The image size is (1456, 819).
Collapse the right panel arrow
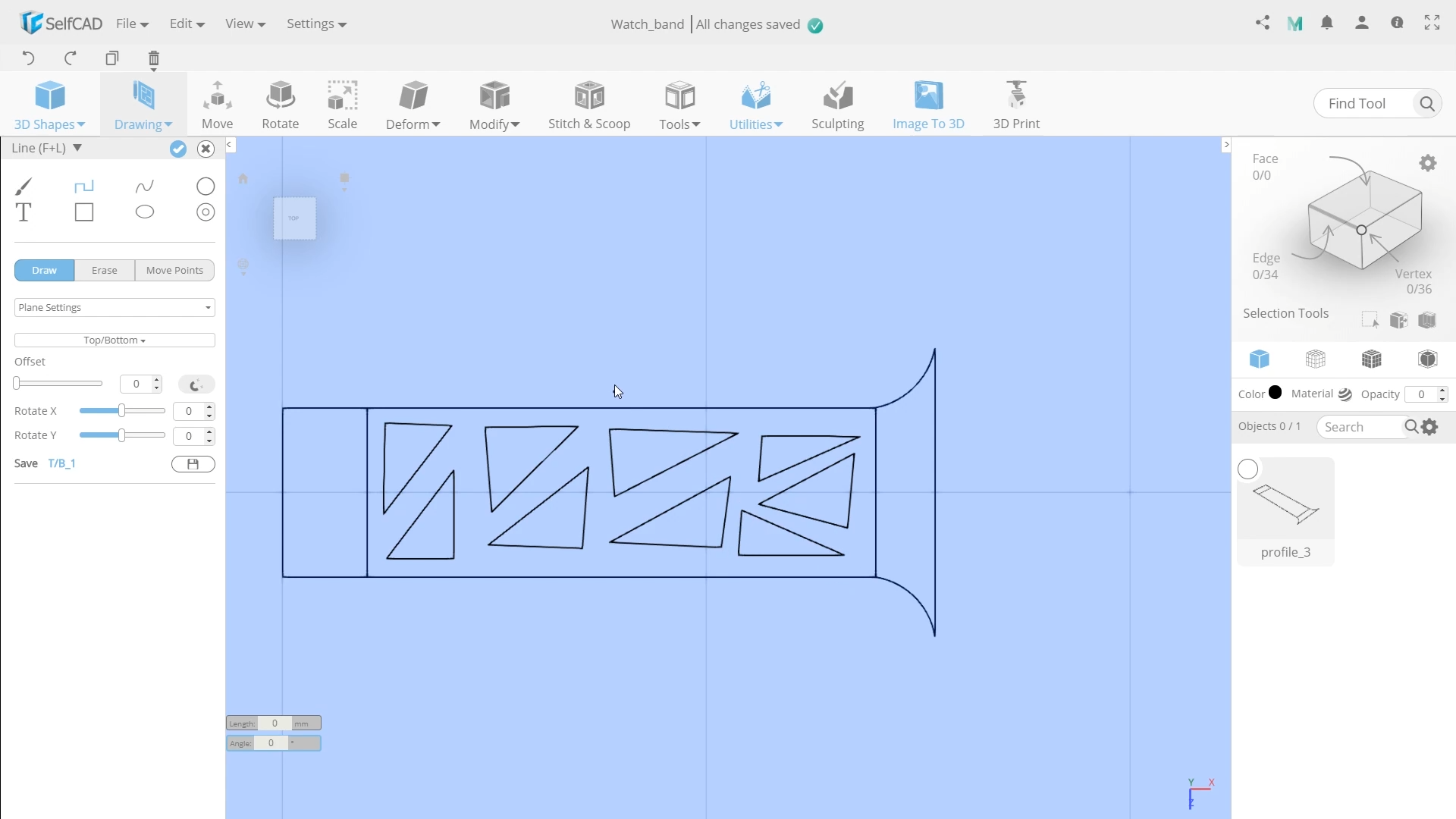point(1226,144)
